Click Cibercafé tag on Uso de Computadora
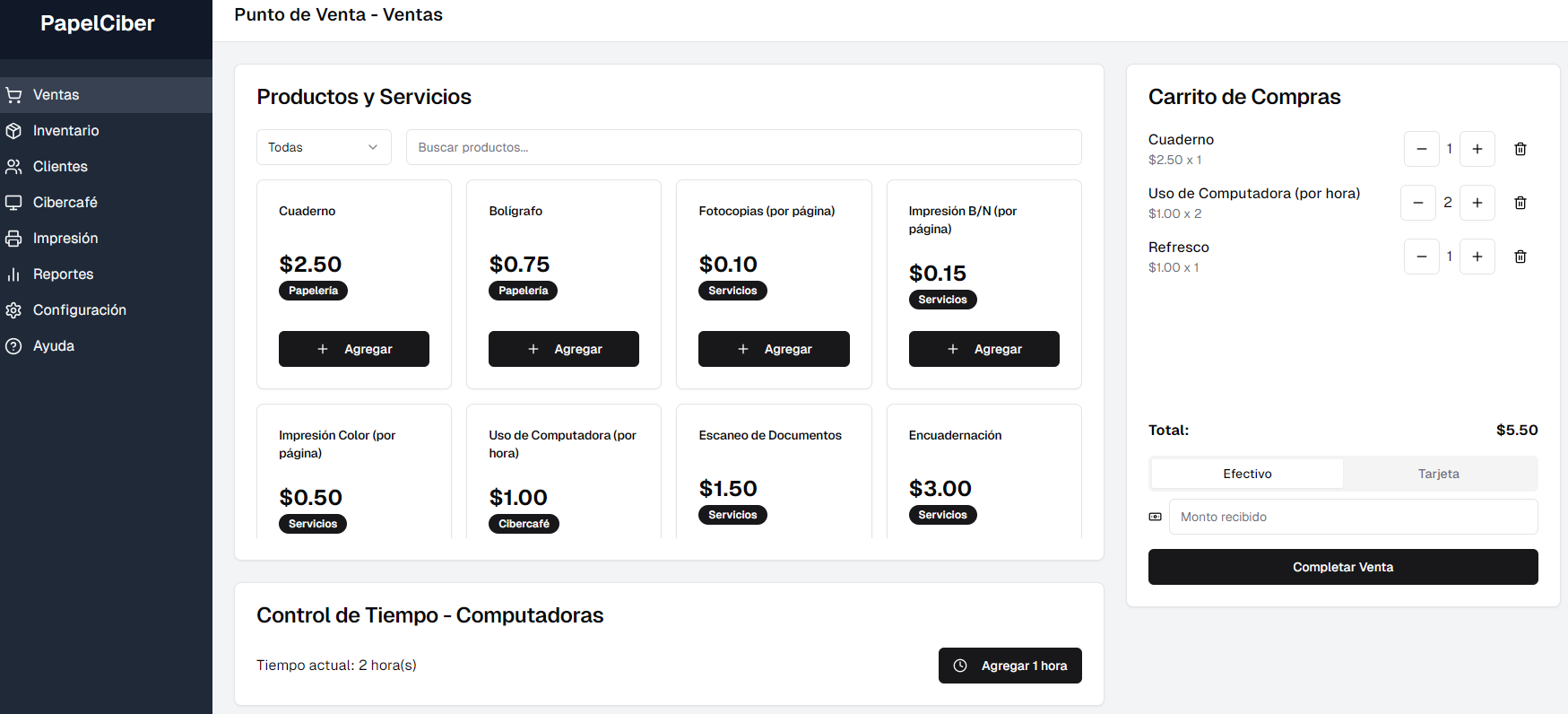The image size is (1568, 714). (x=524, y=524)
